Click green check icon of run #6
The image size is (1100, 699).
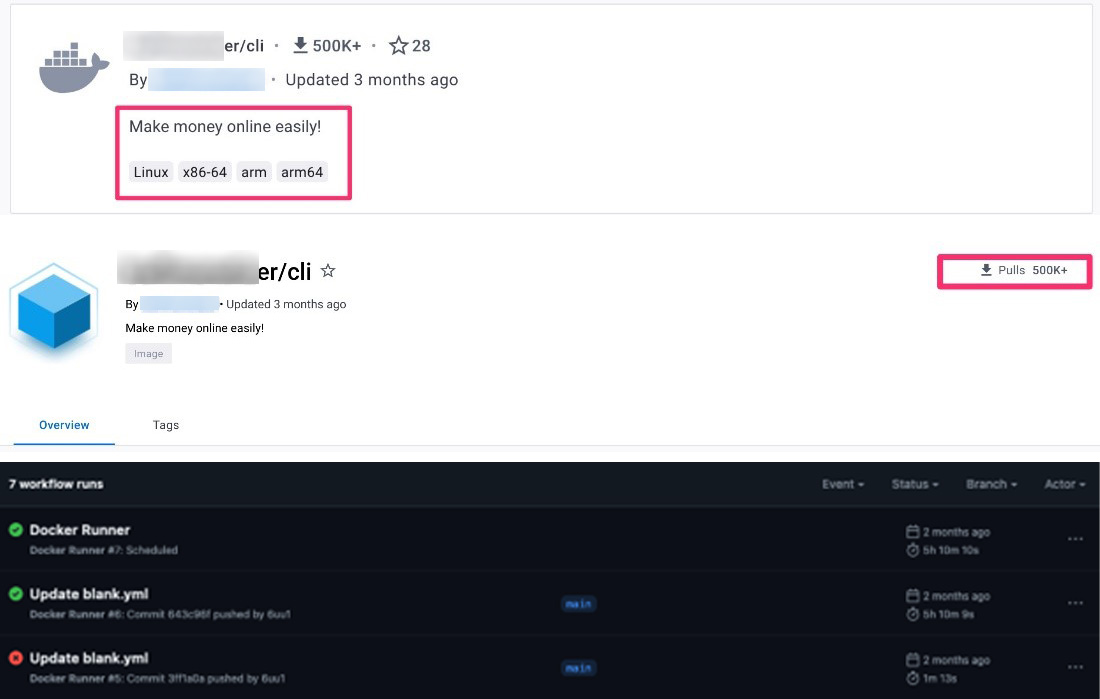(15, 594)
